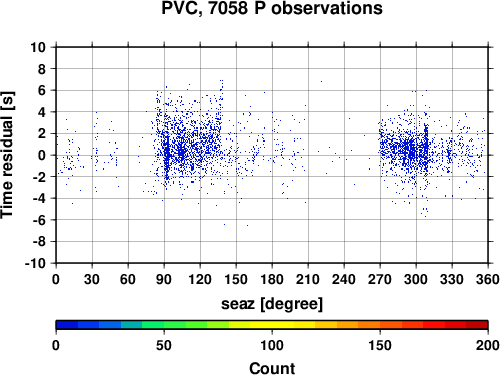Click the x-axis label "seaz [degree]"
The width and height of the screenshot is (500, 375).
(272, 304)
